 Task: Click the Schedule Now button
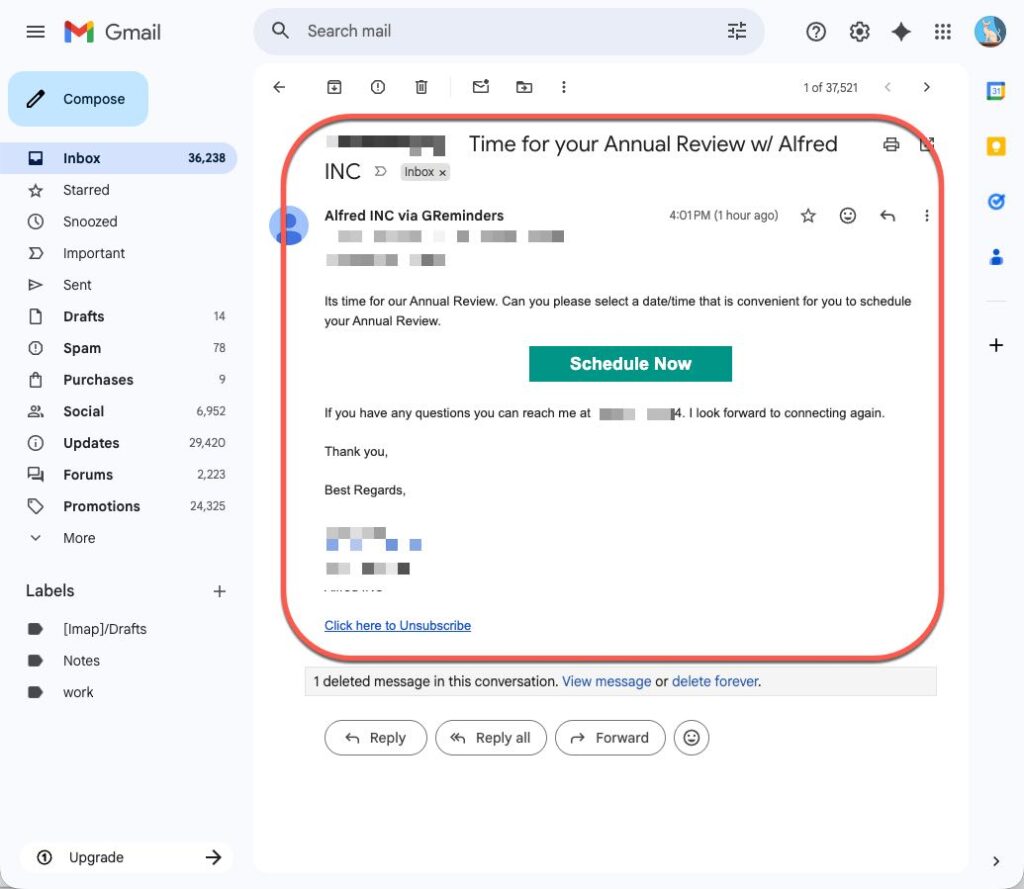[630, 364]
